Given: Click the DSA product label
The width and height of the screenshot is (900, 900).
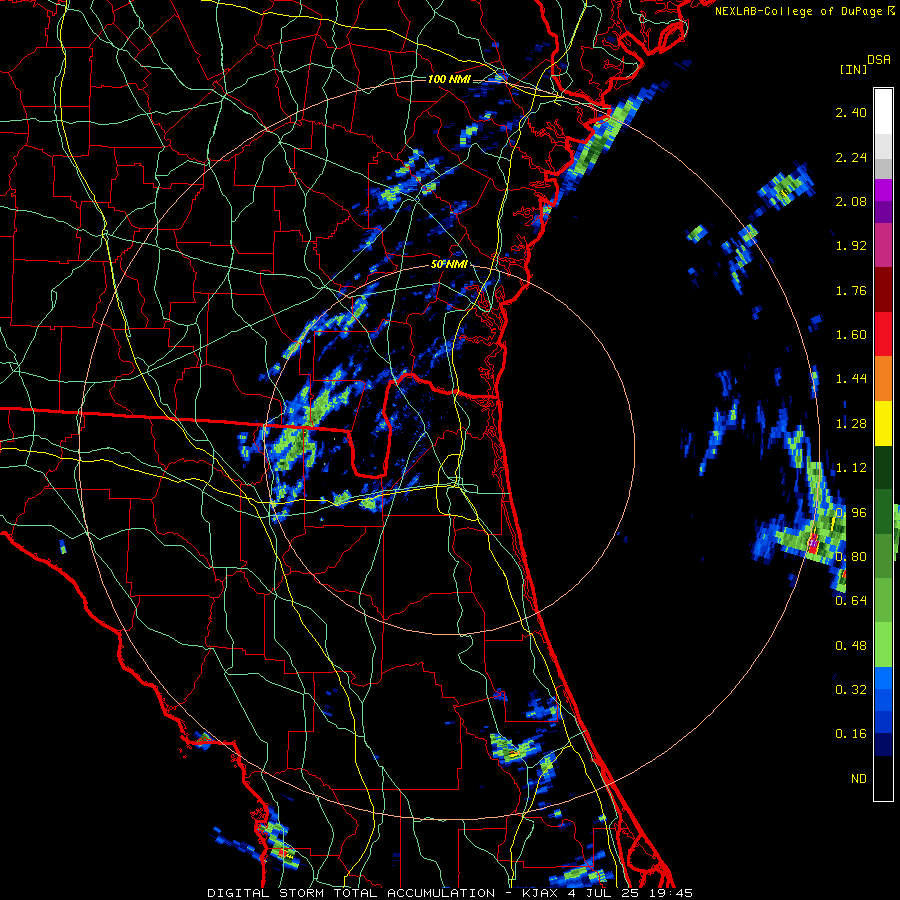Looking at the screenshot, I should (x=879, y=60).
